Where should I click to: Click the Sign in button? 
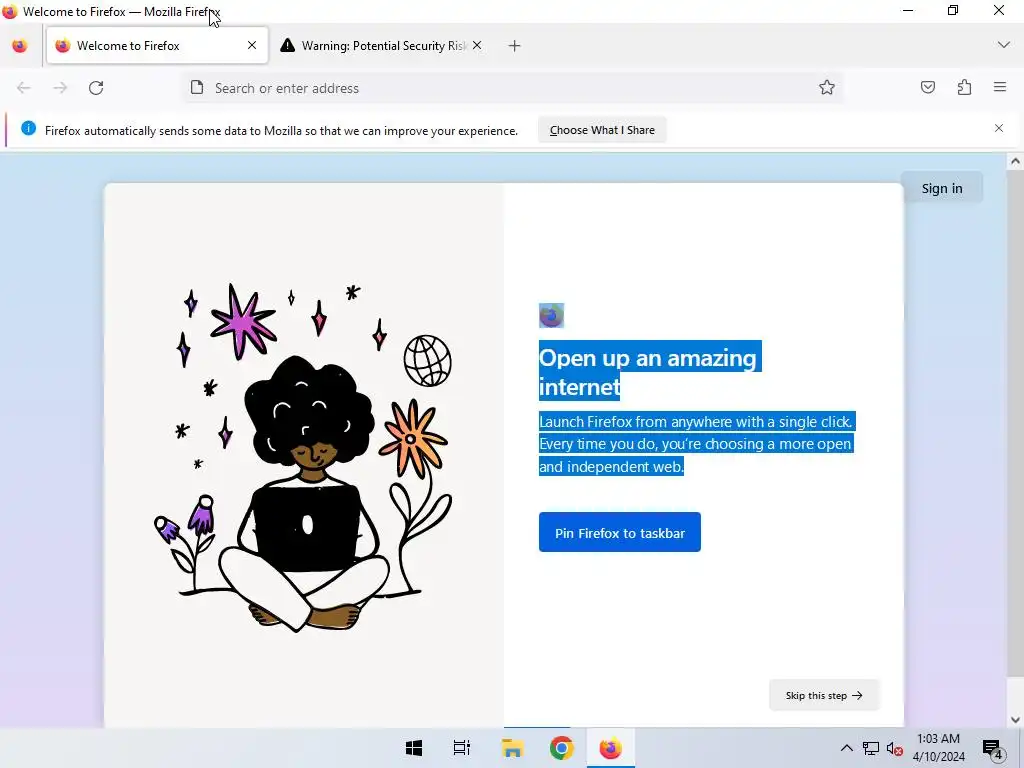(x=942, y=188)
